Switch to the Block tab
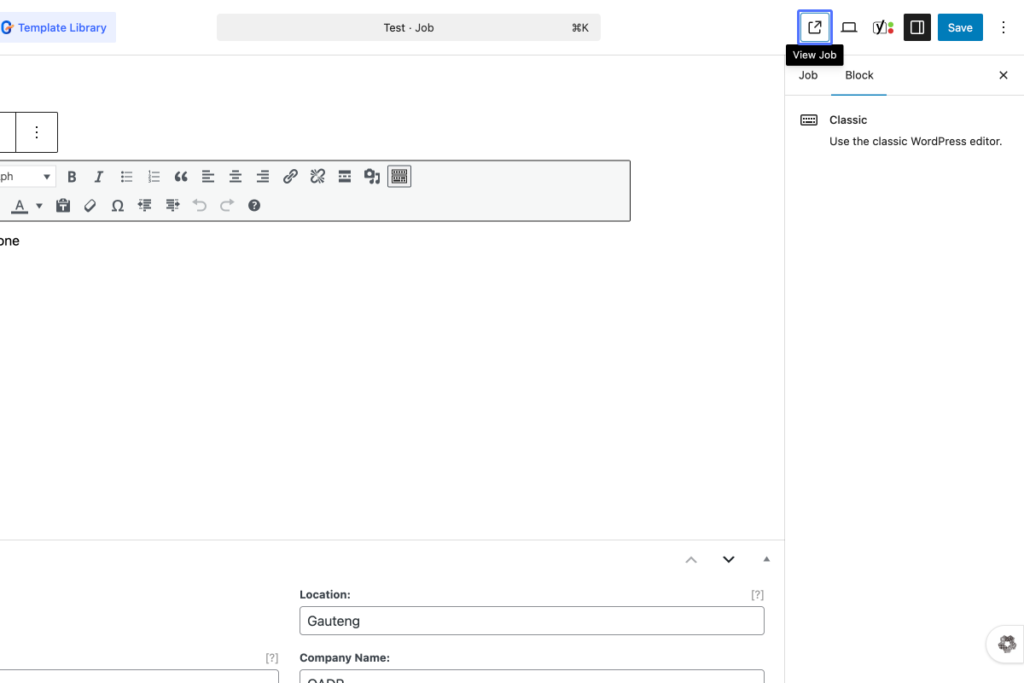This screenshot has width=1024, height=683. click(859, 75)
